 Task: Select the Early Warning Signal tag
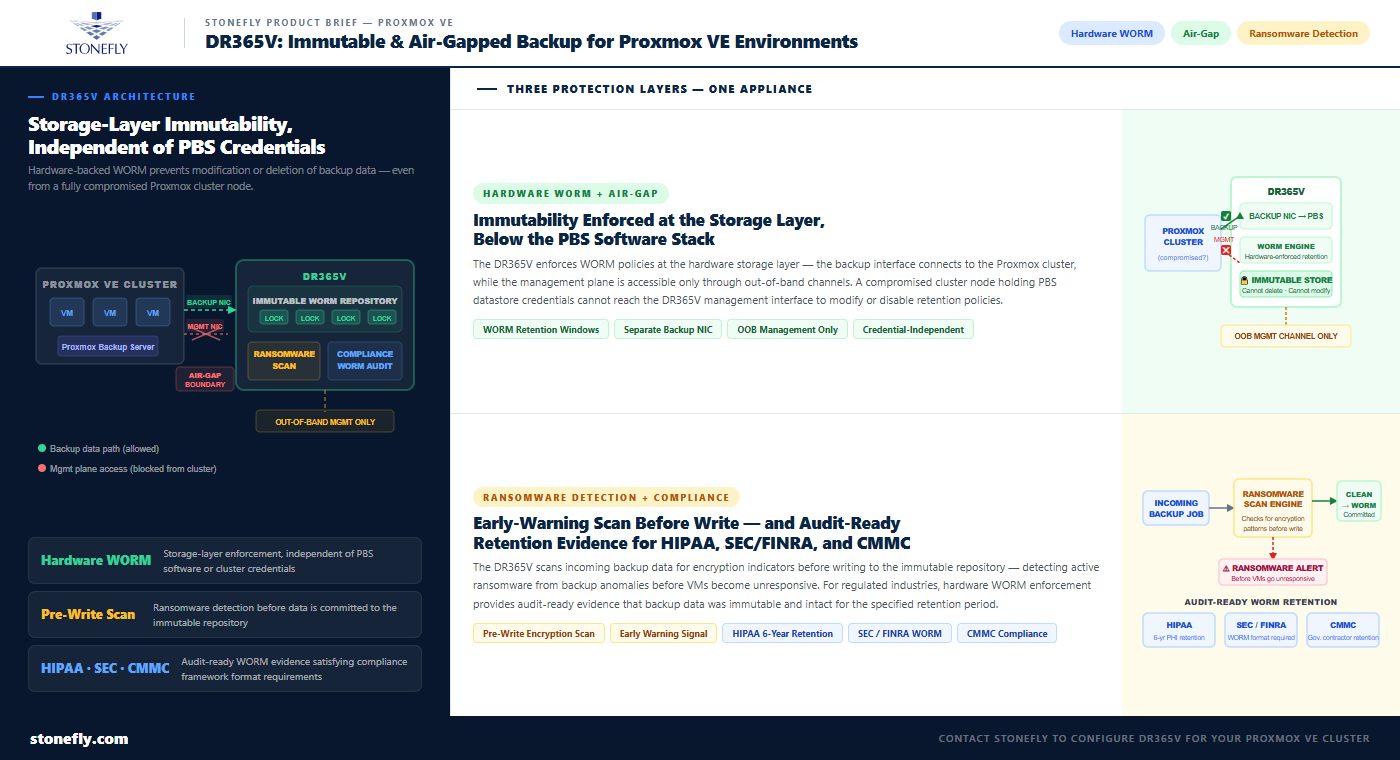663,633
